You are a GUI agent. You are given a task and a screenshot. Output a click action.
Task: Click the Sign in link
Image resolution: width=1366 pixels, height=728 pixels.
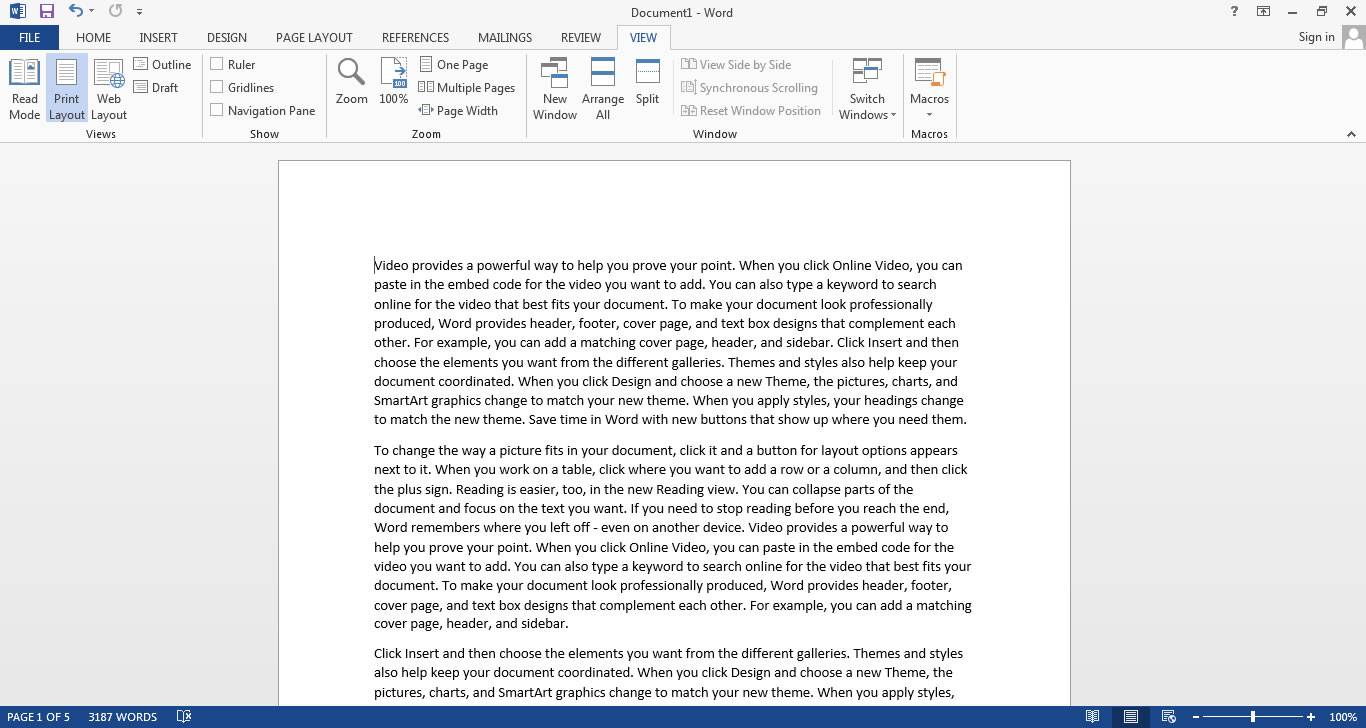point(1315,37)
